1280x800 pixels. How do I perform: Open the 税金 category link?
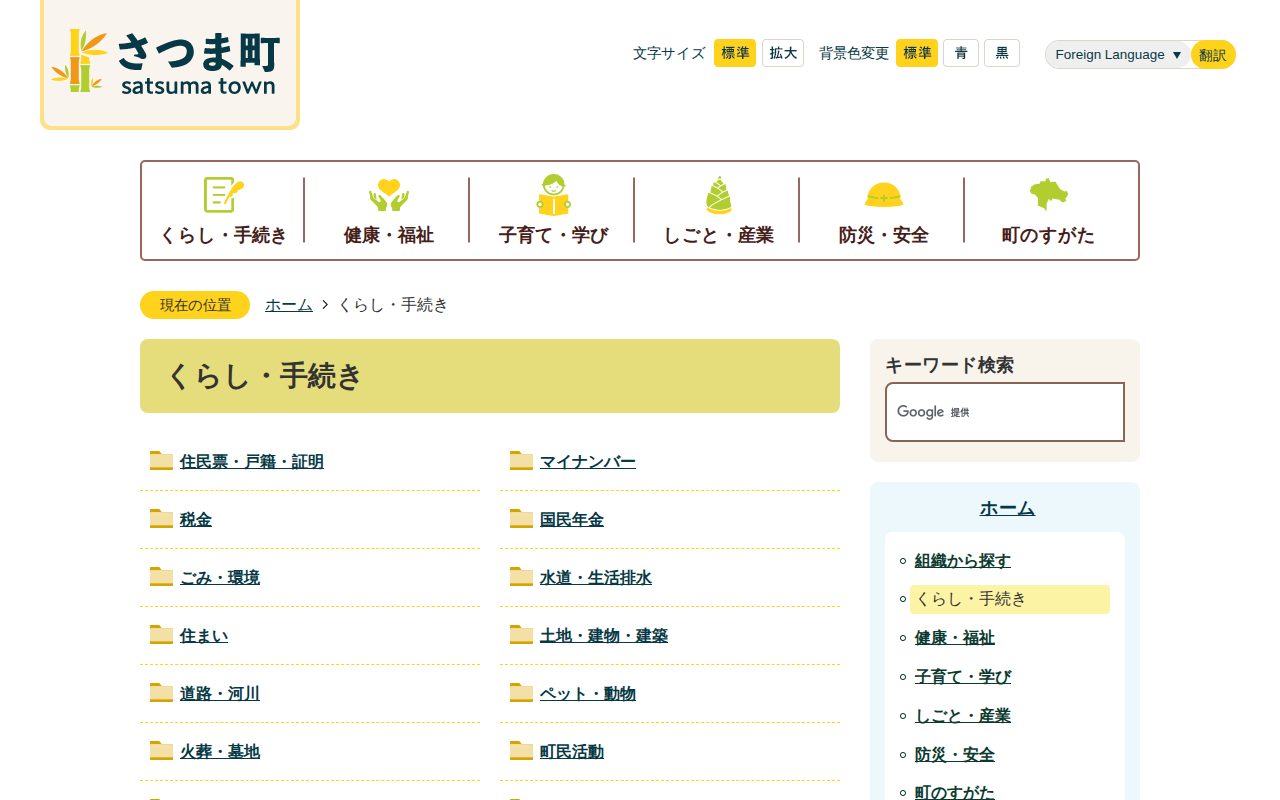pyautogui.click(x=196, y=520)
